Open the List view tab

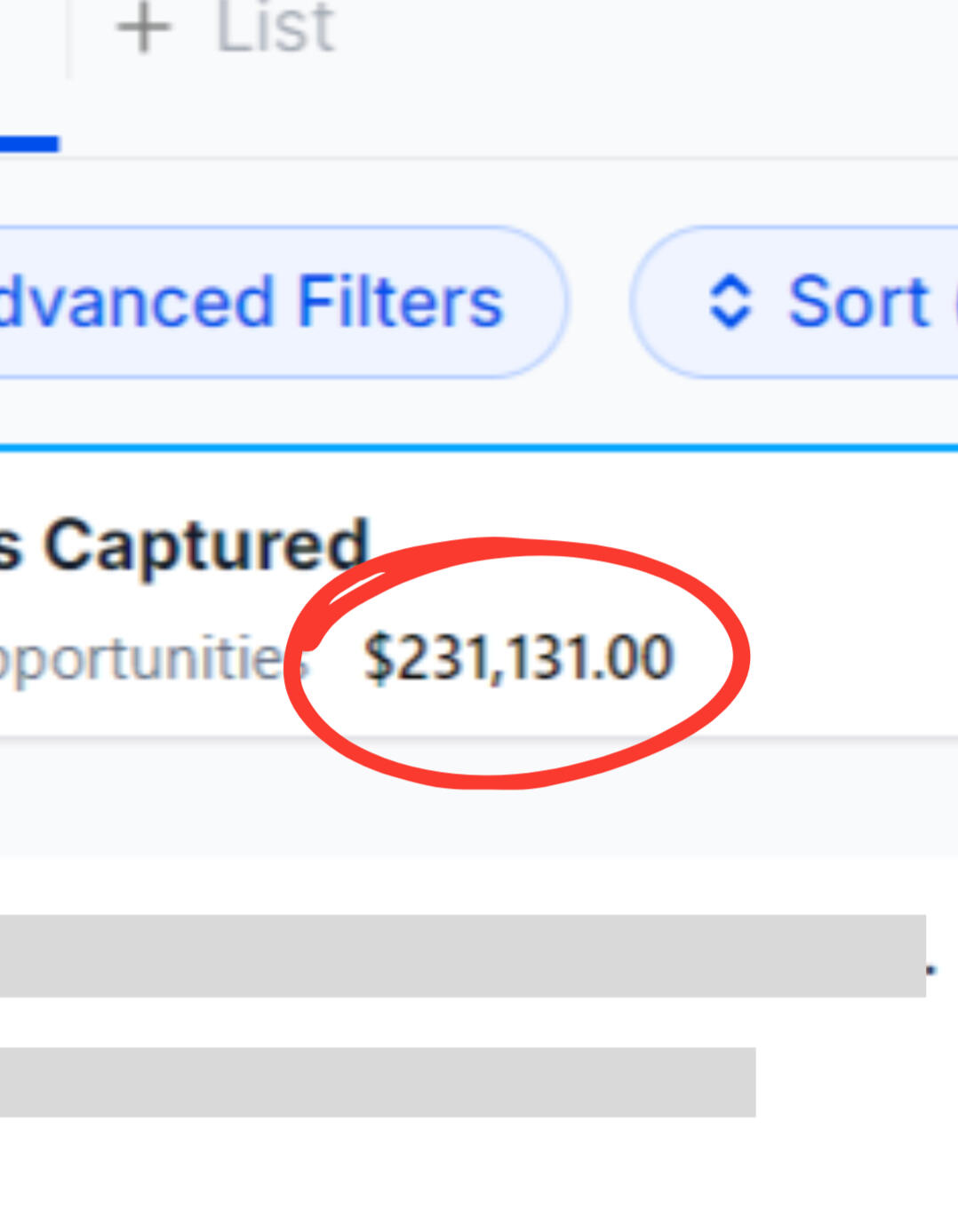tap(275, 28)
